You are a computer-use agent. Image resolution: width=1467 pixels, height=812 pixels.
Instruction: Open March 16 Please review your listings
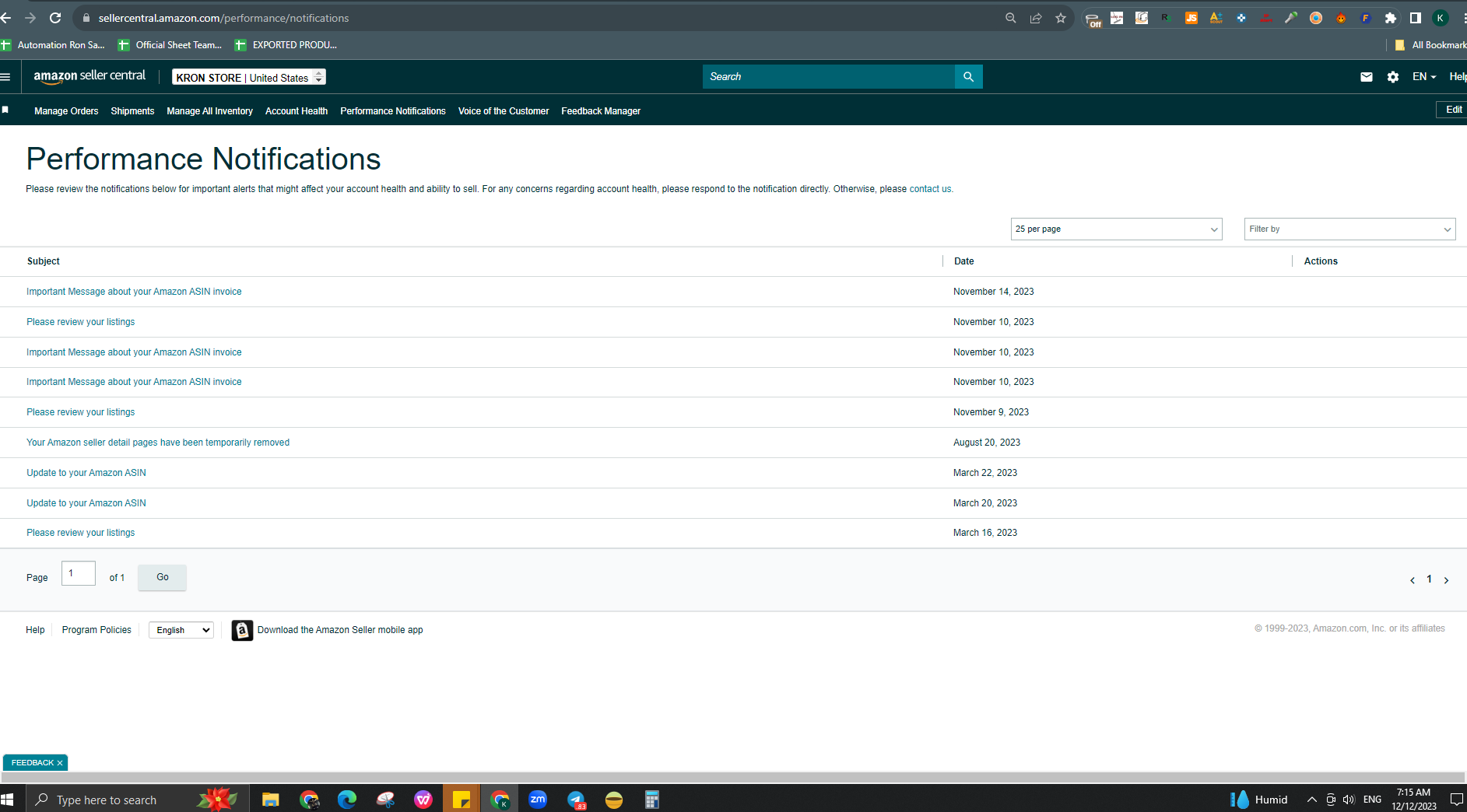point(81,533)
